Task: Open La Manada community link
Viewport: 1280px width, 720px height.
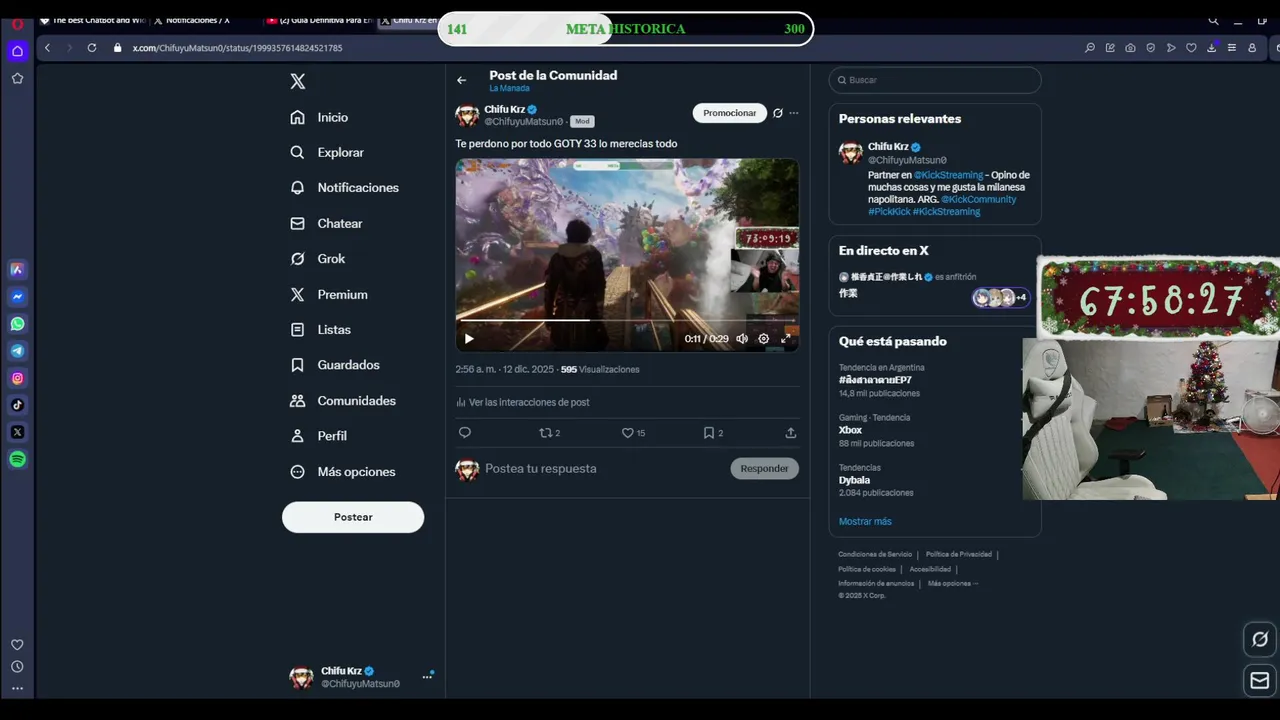Action: click(x=509, y=89)
